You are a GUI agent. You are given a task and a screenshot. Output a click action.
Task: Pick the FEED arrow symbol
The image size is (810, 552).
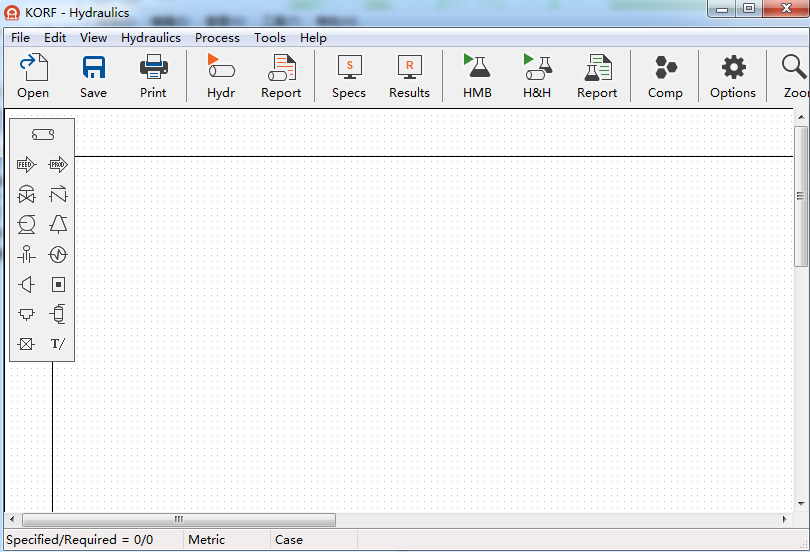pyautogui.click(x=27, y=165)
